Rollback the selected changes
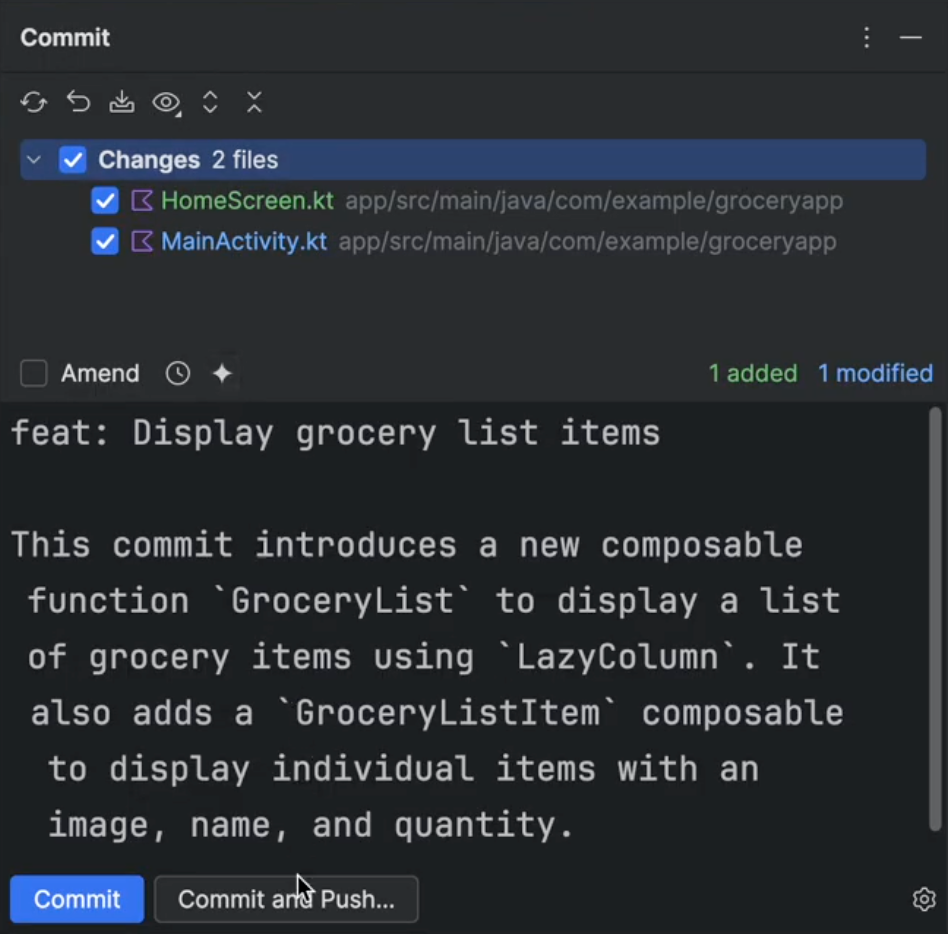The width and height of the screenshot is (948, 934). pos(78,102)
